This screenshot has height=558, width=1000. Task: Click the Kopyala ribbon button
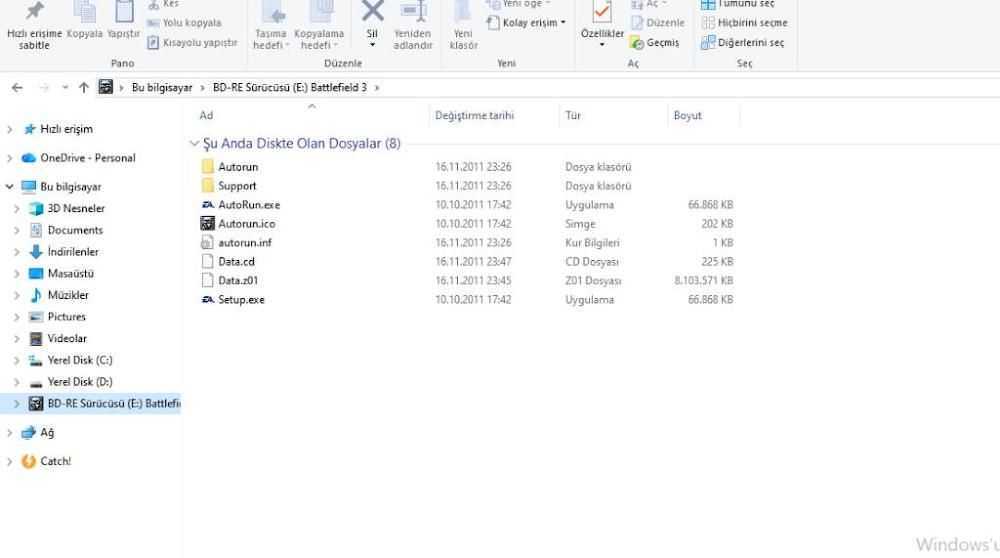click(x=84, y=21)
